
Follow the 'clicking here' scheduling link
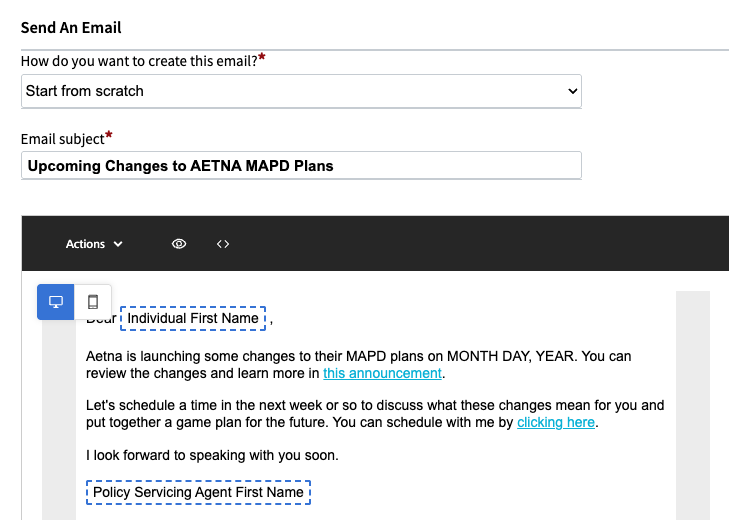pyautogui.click(x=556, y=422)
